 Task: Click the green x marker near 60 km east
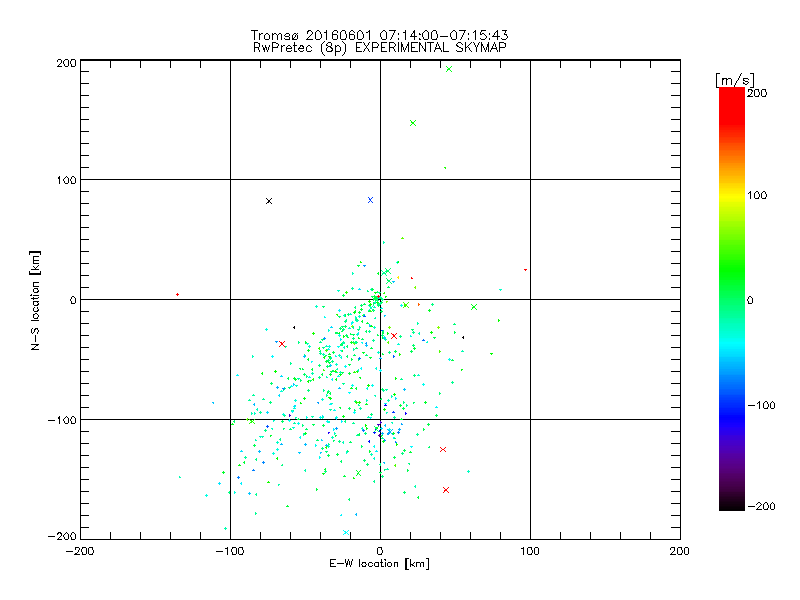coord(474,307)
